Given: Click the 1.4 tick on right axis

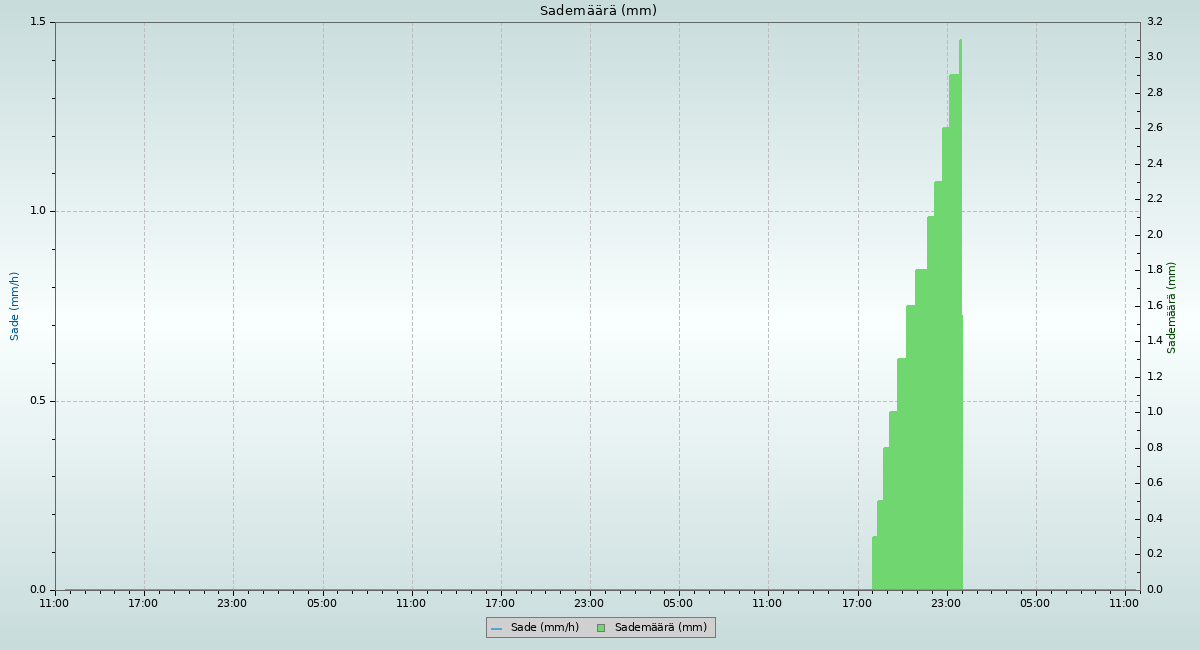Looking at the screenshot, I should tap(1154, 341).
